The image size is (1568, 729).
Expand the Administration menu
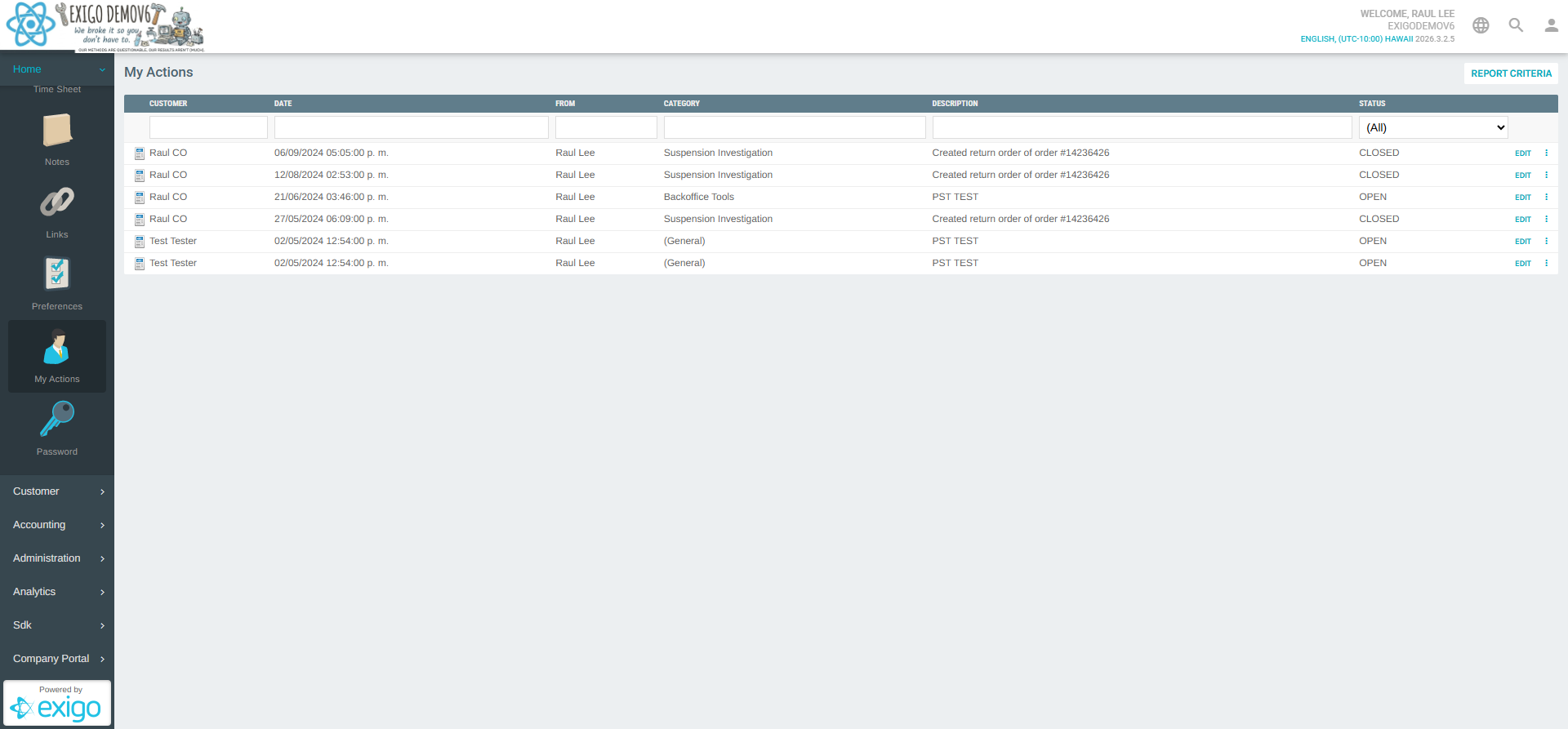(57, 558)
